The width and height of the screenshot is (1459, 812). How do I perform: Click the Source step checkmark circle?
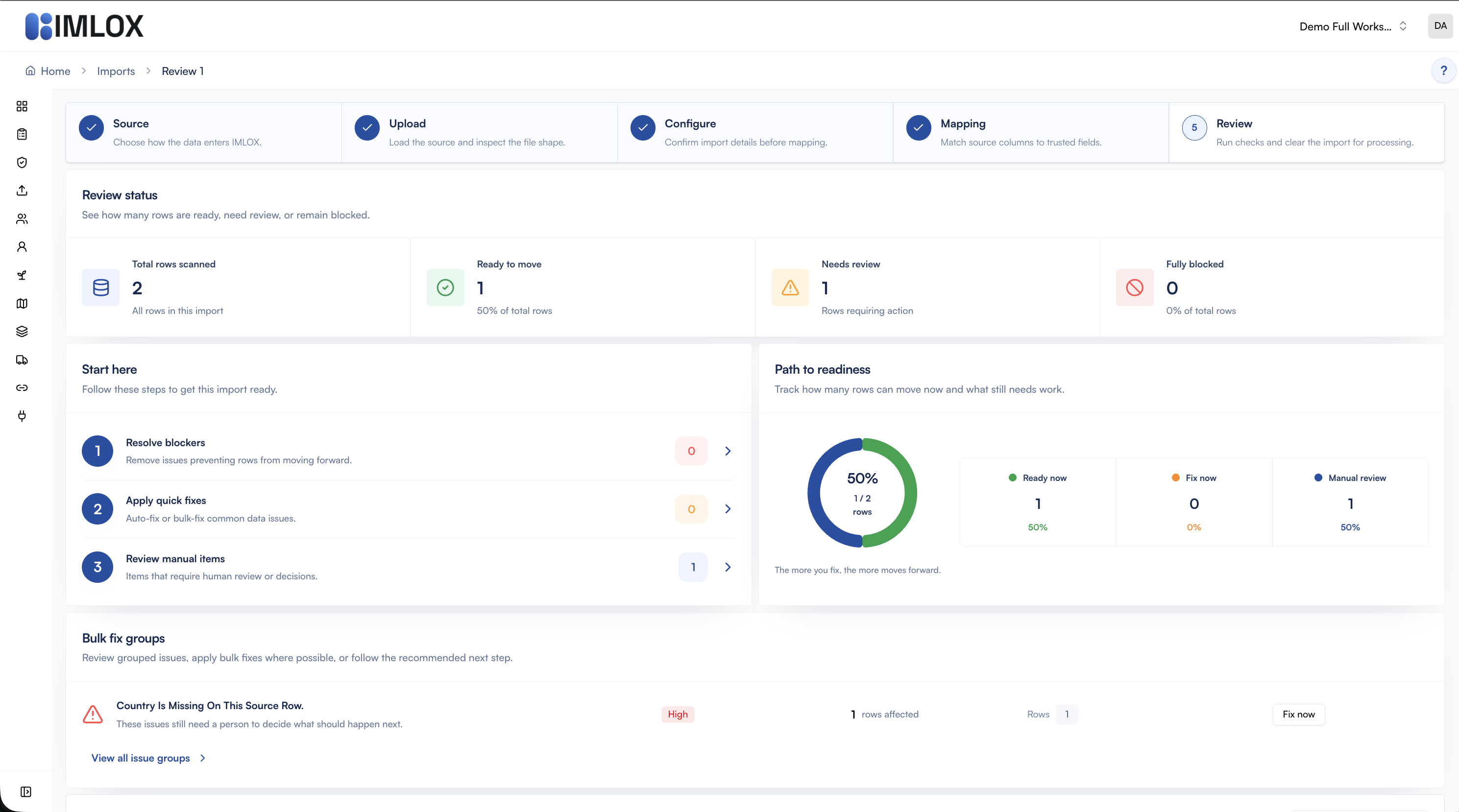click(91, 128)
